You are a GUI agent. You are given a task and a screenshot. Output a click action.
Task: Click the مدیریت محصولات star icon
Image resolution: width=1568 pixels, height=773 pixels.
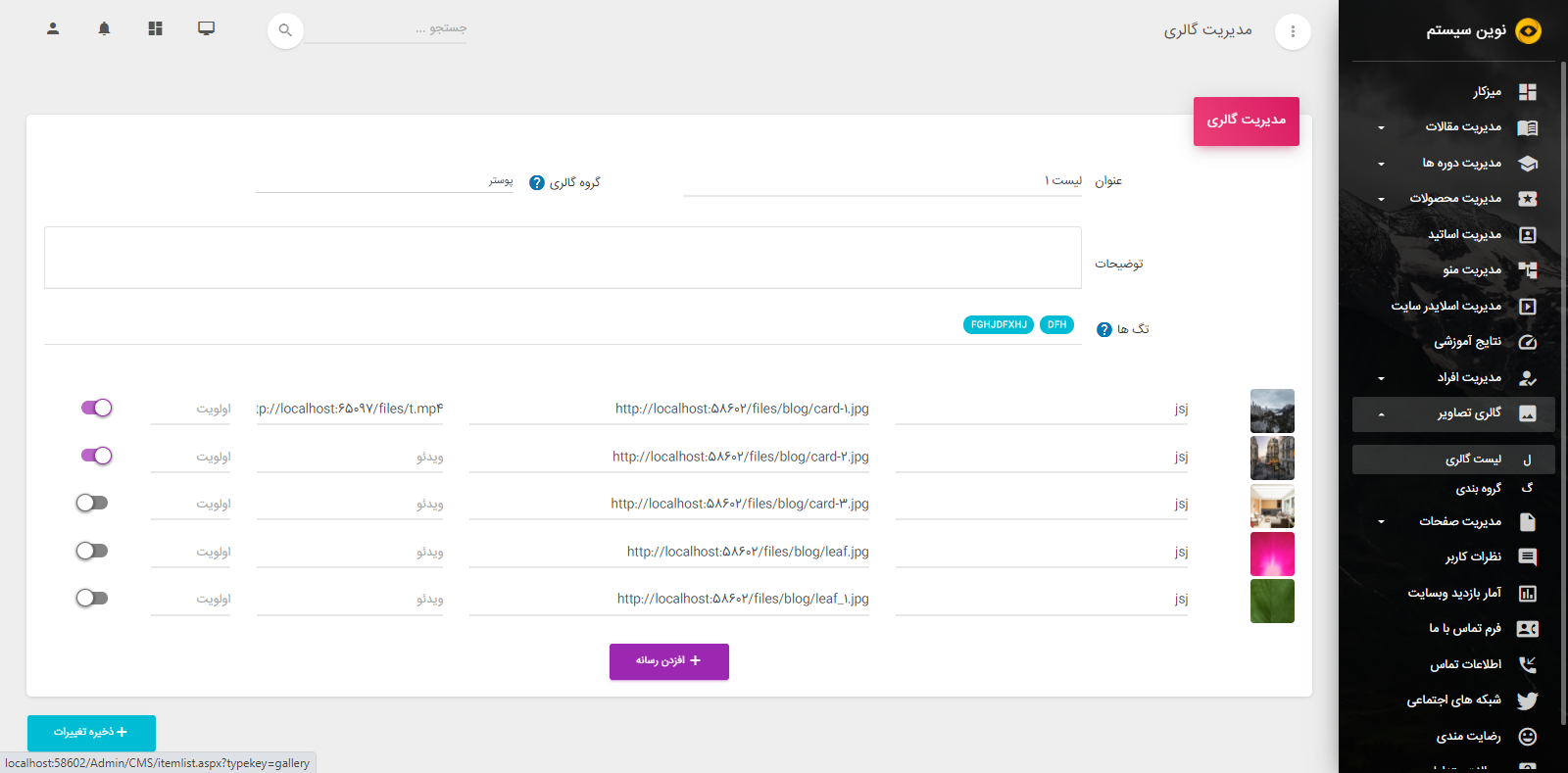pos(1527,199)
